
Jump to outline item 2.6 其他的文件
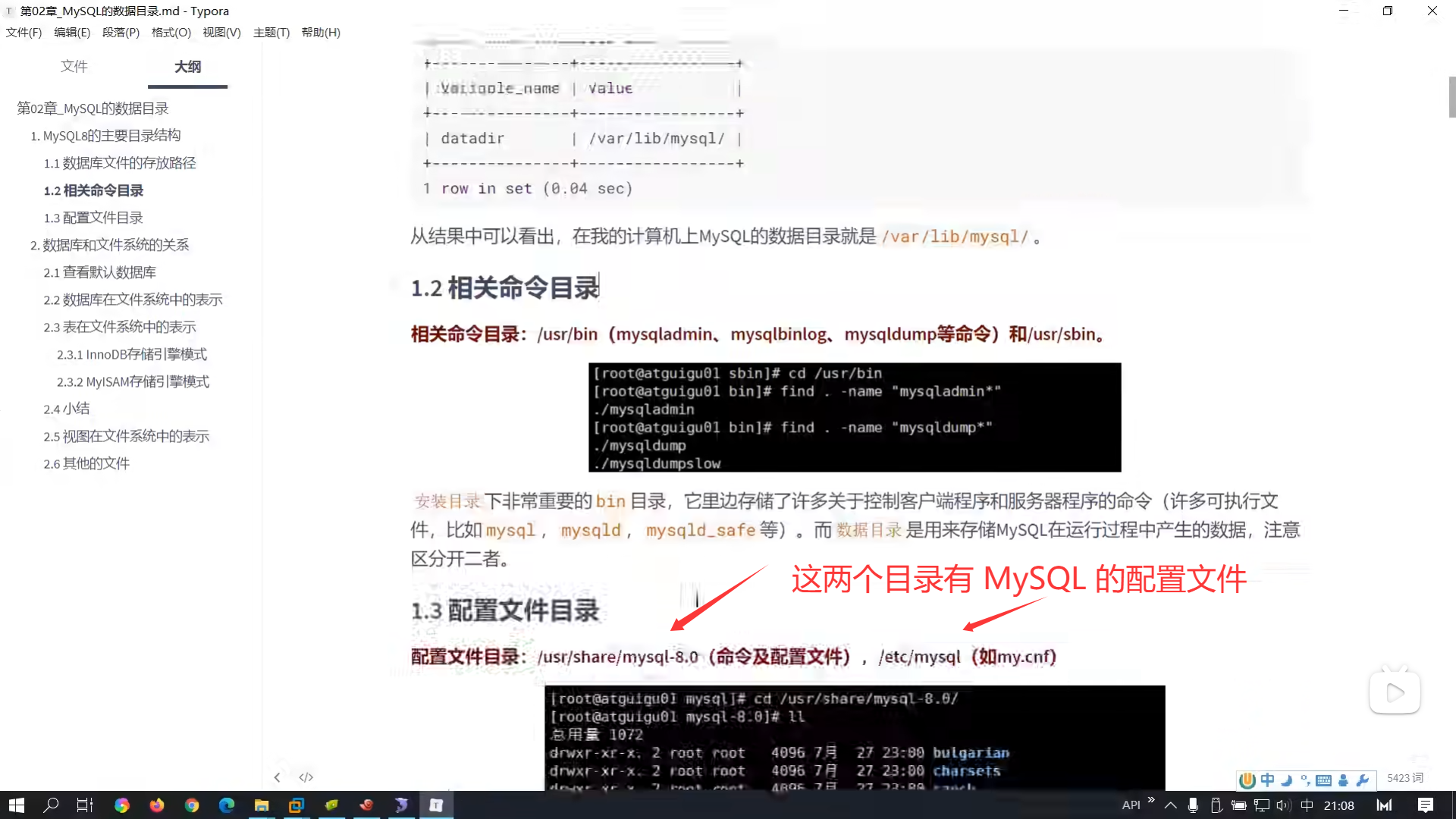click(86, 463)
